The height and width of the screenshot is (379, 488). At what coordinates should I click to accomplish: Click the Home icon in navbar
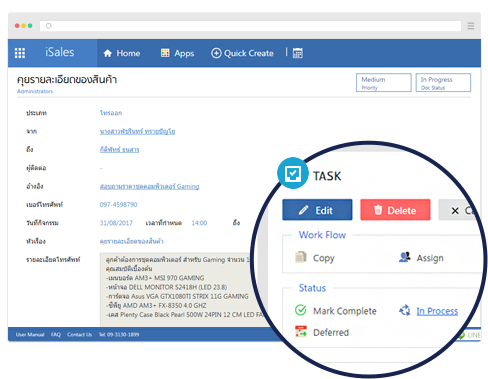tap(107, 53)
